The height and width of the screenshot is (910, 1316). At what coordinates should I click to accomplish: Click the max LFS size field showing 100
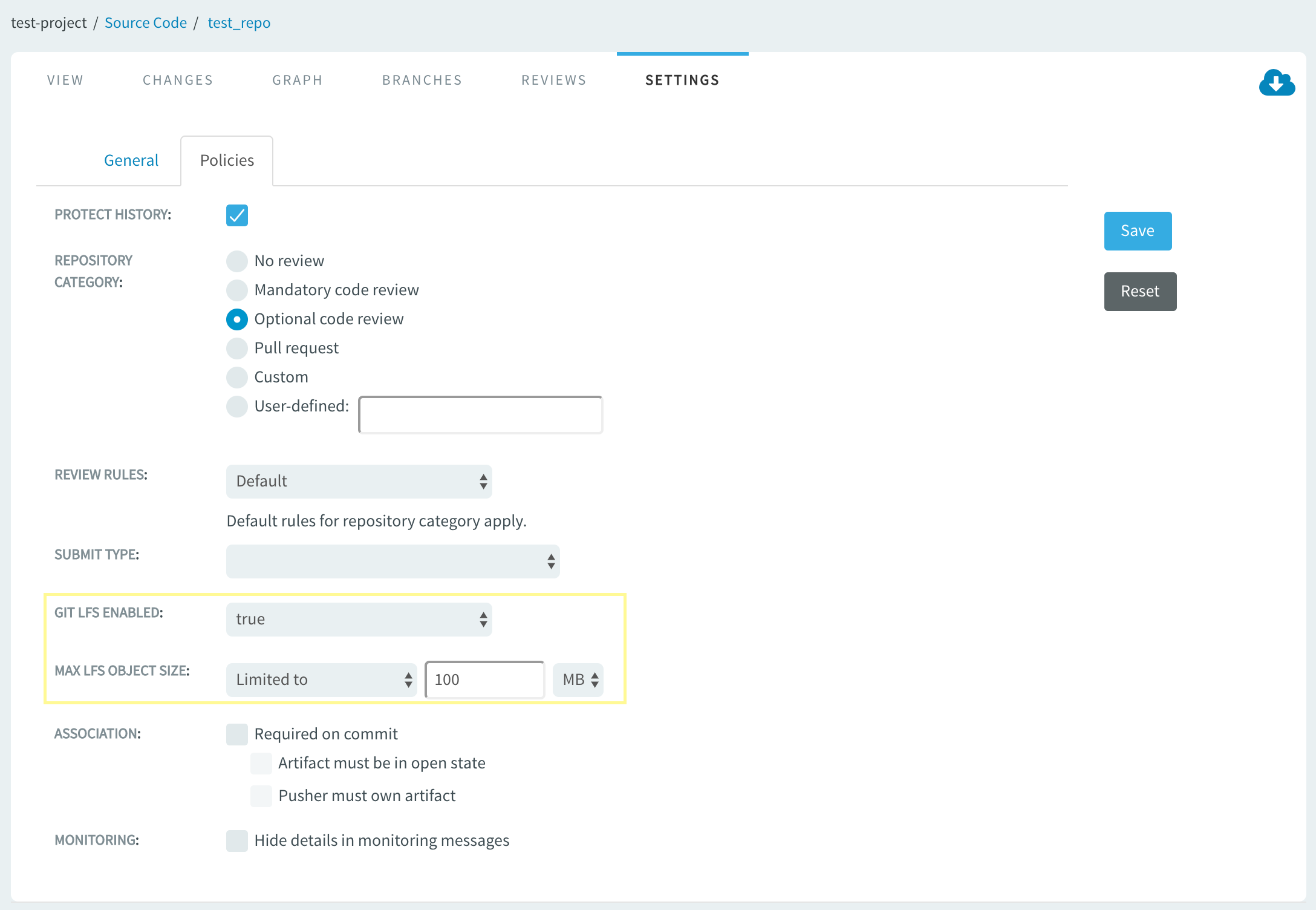pyautogui.click(x=485, y=680)
